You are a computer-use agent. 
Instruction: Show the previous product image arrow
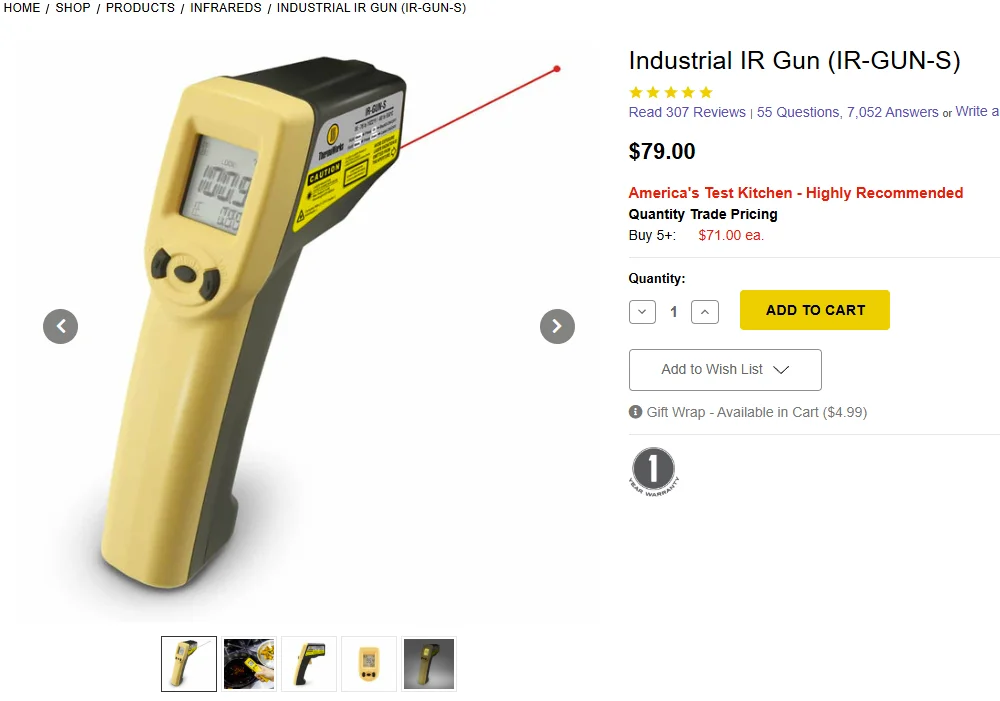(x=61, y=327)
